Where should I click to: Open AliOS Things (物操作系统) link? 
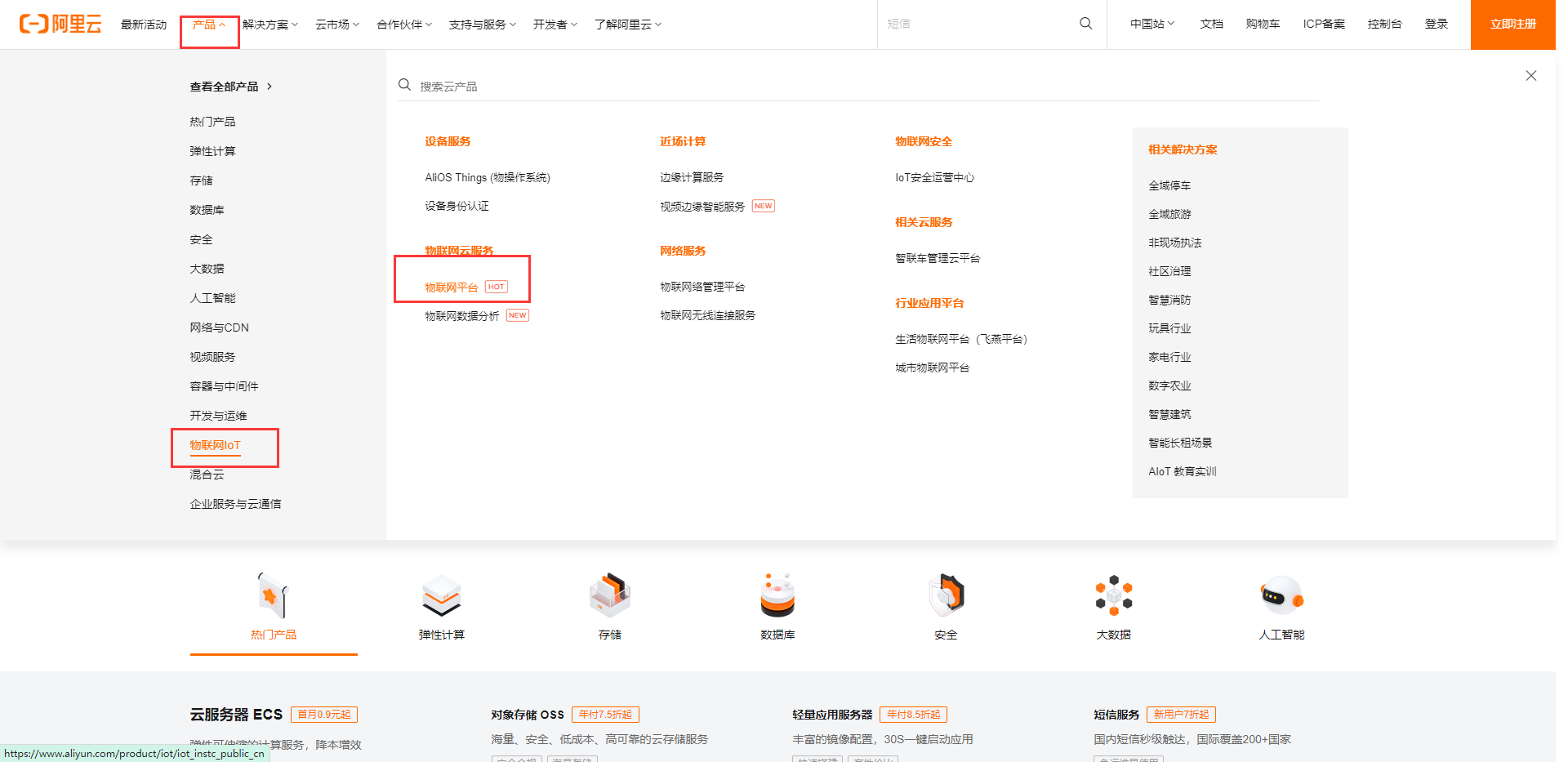pos(488,177)
